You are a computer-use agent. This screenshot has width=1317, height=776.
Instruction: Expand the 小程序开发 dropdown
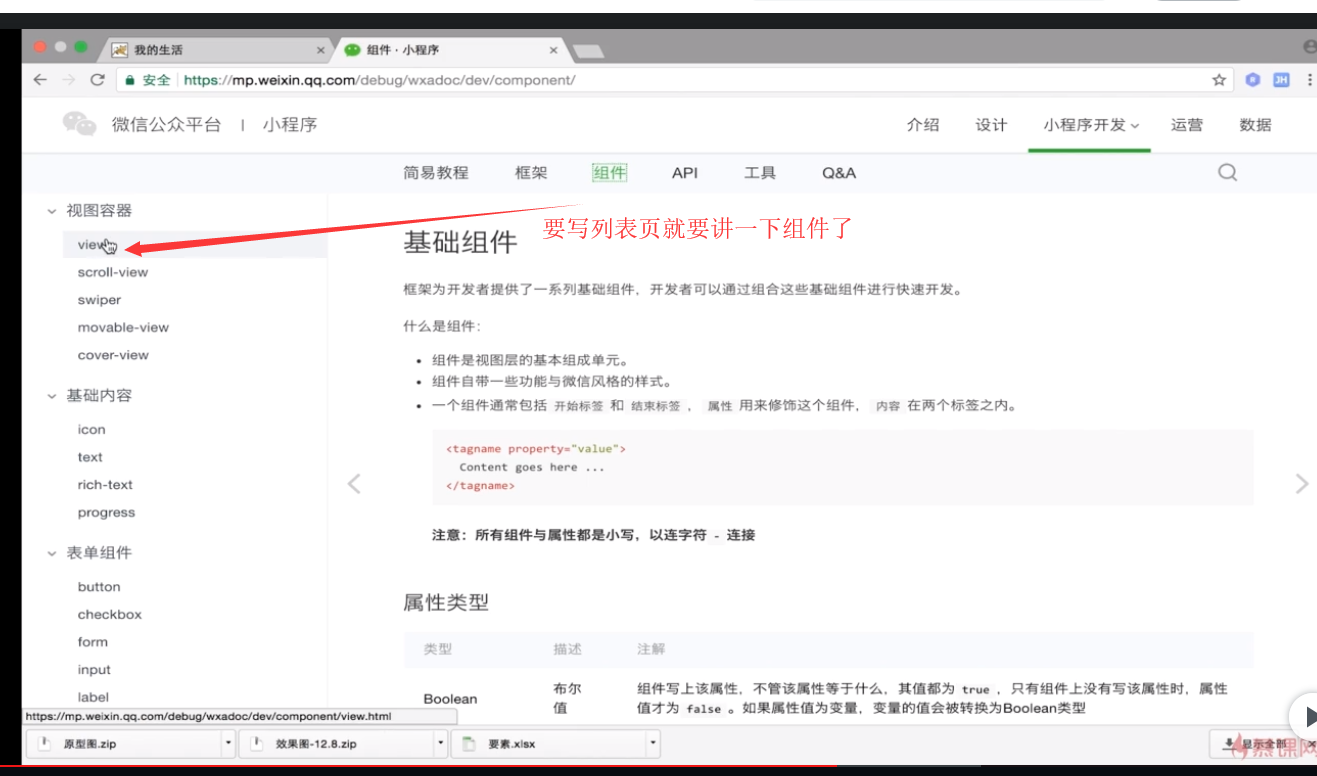click(1090, 124)
